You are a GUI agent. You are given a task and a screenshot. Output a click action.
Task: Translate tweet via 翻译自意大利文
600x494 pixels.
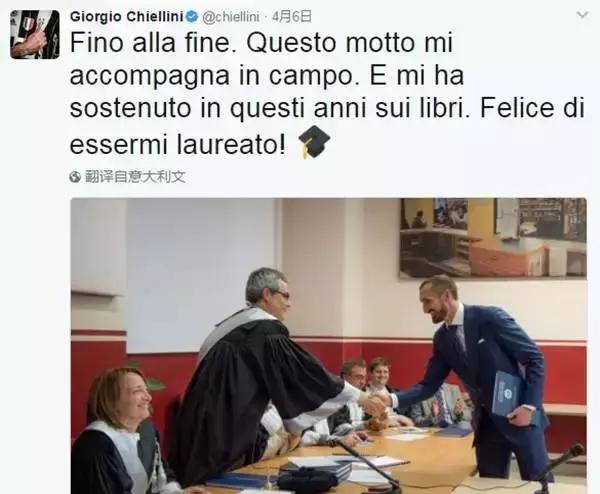click(135, 177)
